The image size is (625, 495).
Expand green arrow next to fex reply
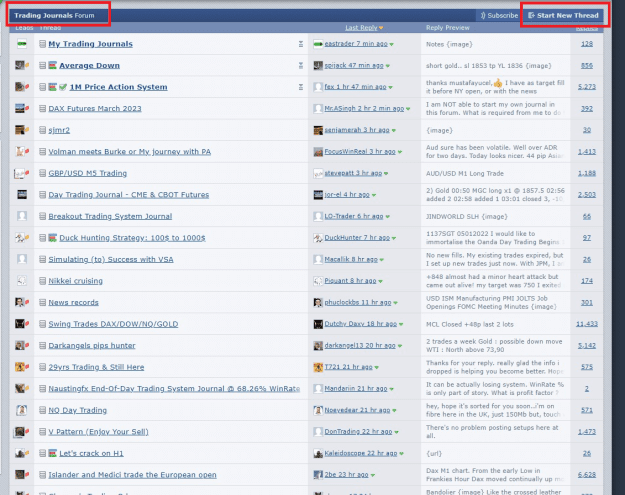tap(391, 88)
